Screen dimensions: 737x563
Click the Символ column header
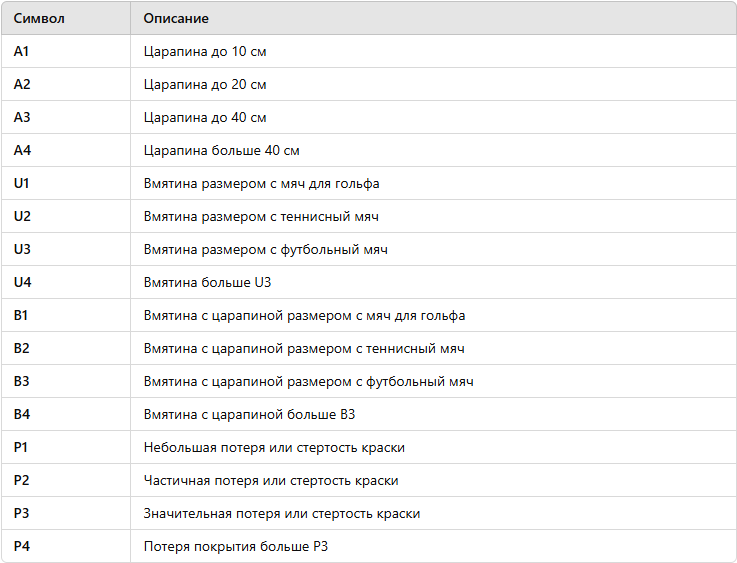[66, 18]
